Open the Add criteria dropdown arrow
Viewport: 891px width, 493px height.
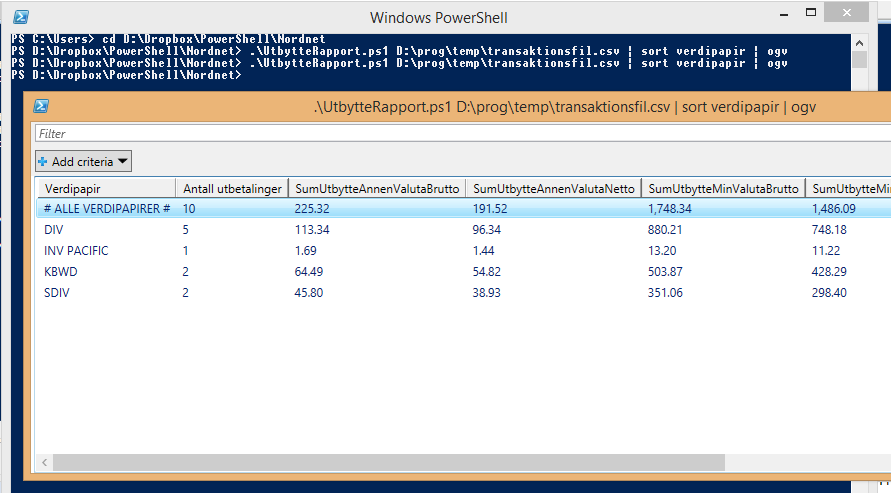pyautogui.click(x=122, y=161)
